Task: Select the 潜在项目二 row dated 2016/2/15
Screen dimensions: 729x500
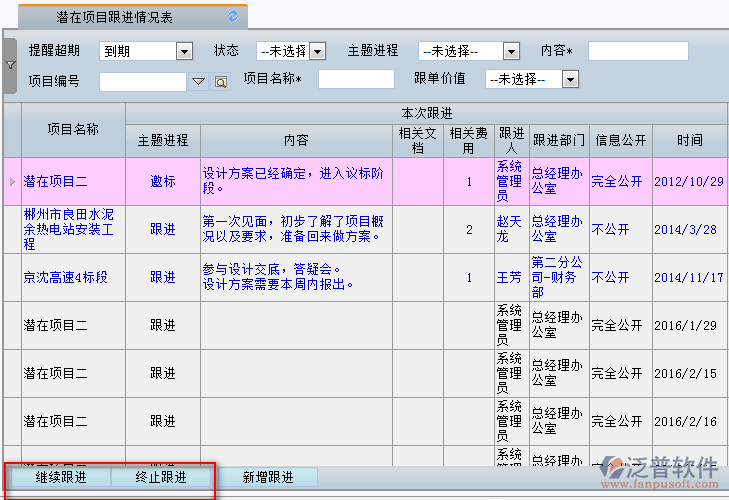Action: point(365,373)
